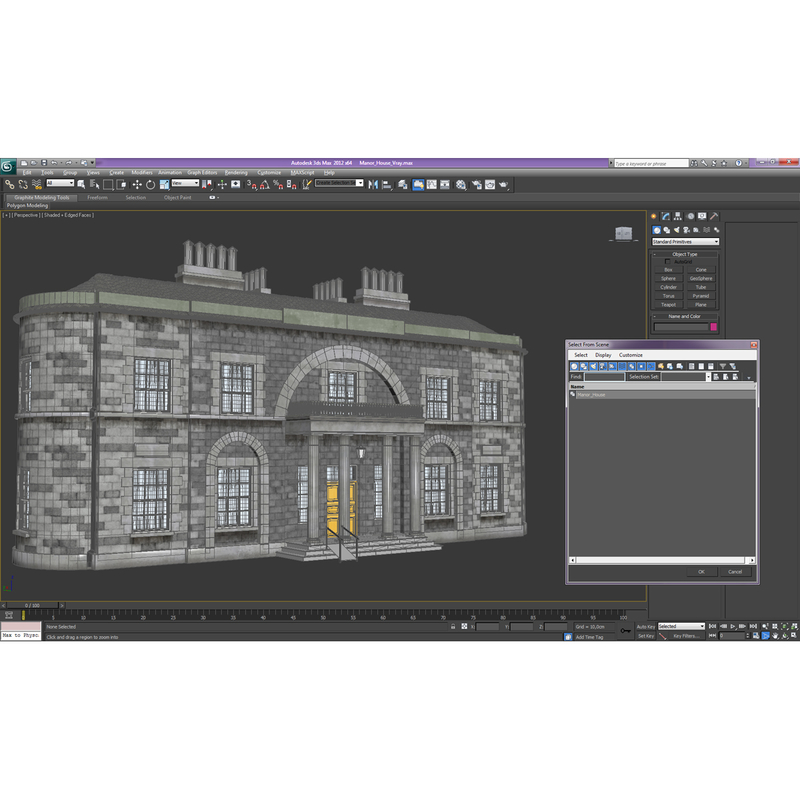Open the Modify panel

(x=666, y=216)
